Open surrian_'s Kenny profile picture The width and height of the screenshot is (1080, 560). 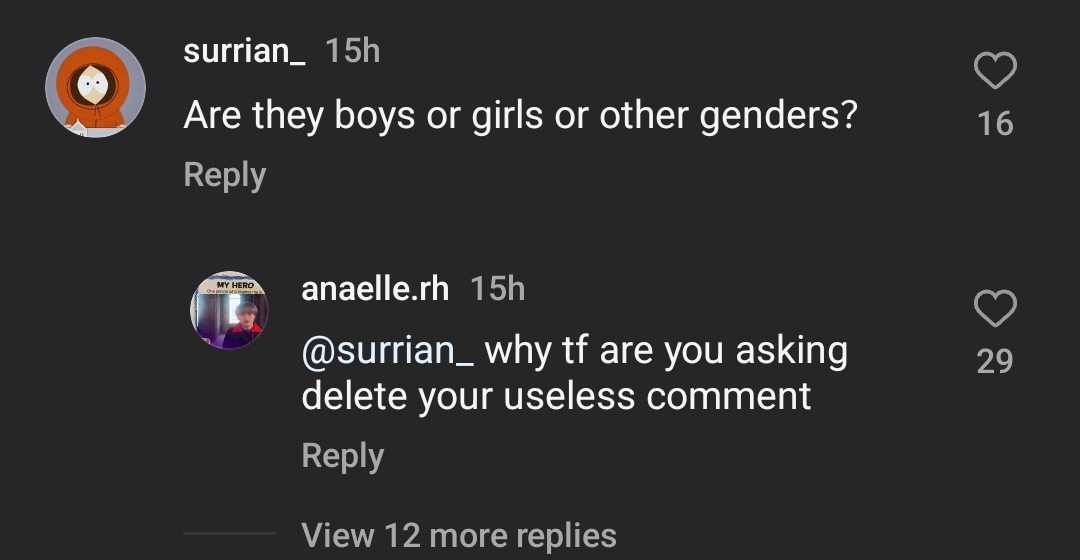click(x=95, y=88)
